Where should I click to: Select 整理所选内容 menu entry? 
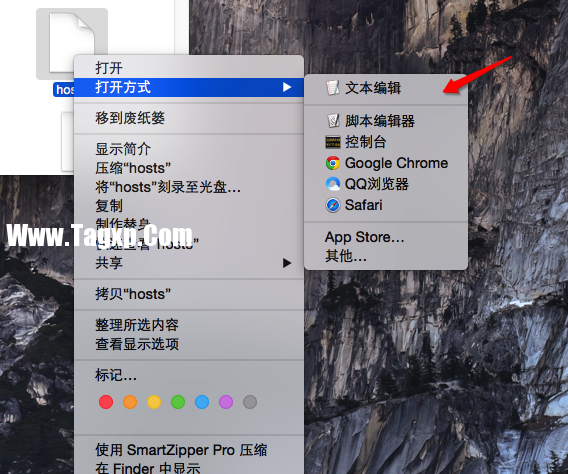point(188,325)
